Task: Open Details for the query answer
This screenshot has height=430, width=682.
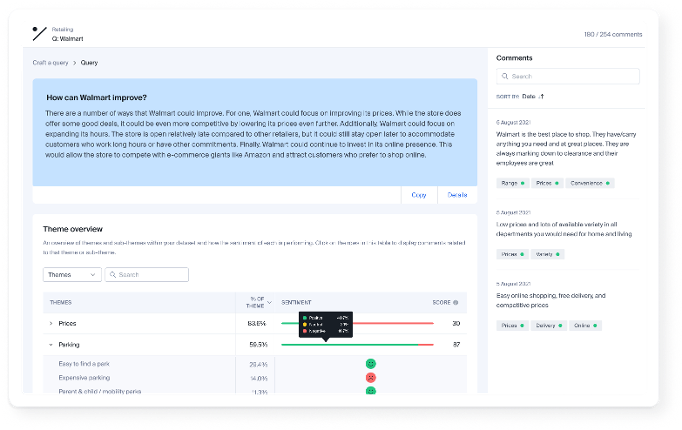Action: point(457,195)
